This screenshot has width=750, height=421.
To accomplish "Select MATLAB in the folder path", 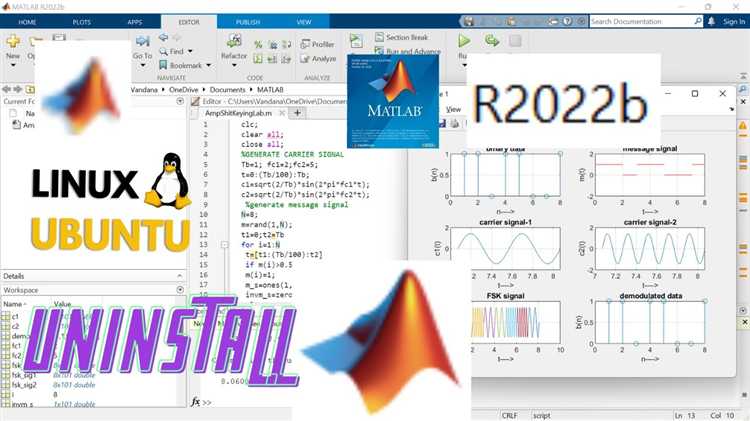I will tap(270, 89).
